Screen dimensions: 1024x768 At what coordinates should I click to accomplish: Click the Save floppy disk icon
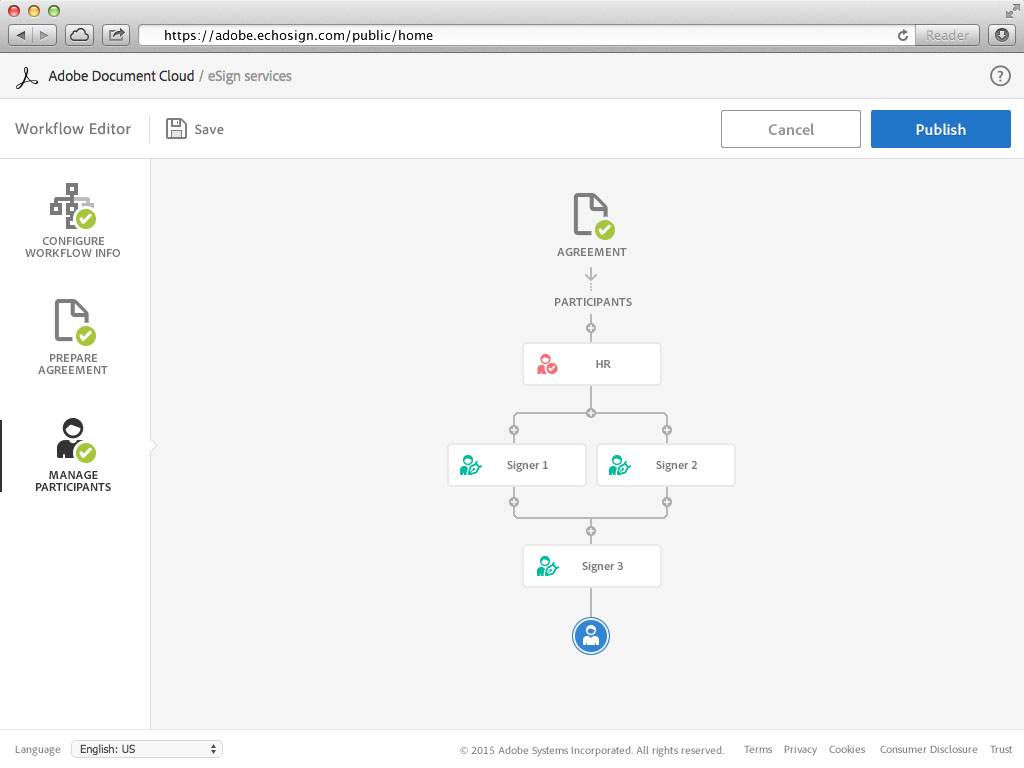176,129
